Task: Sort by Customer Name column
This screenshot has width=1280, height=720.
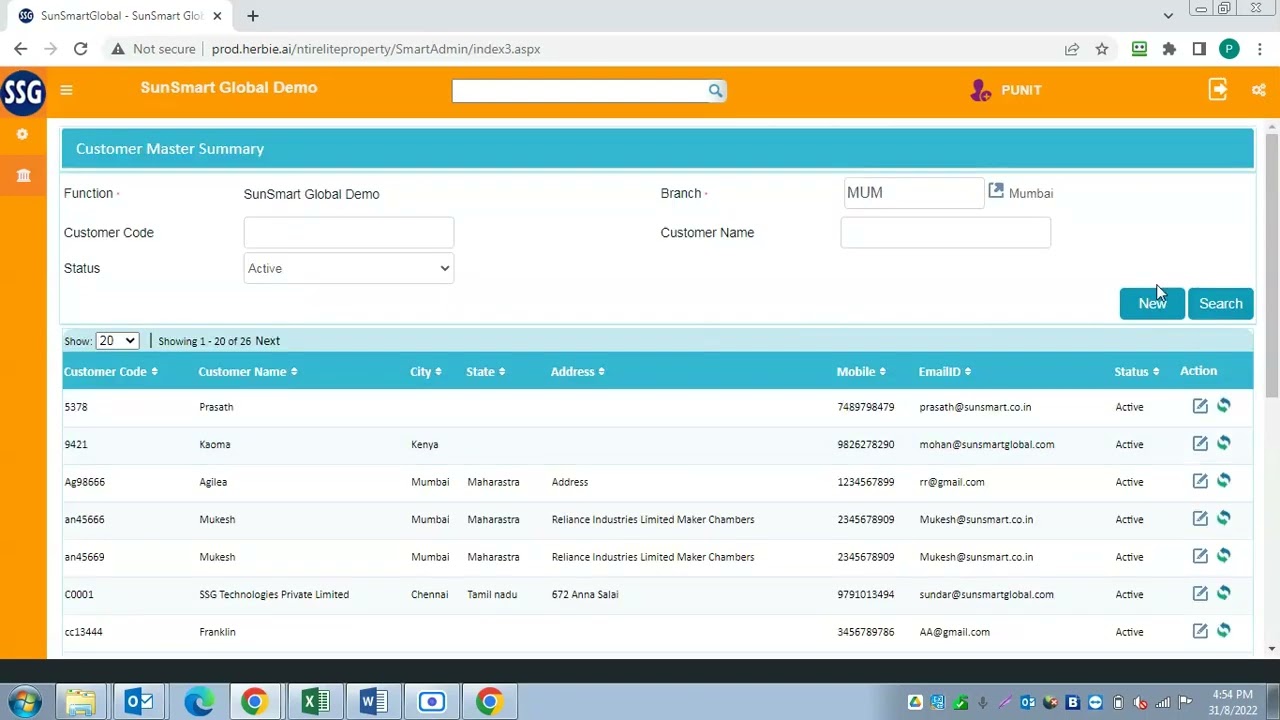Action: coord(247,372)
